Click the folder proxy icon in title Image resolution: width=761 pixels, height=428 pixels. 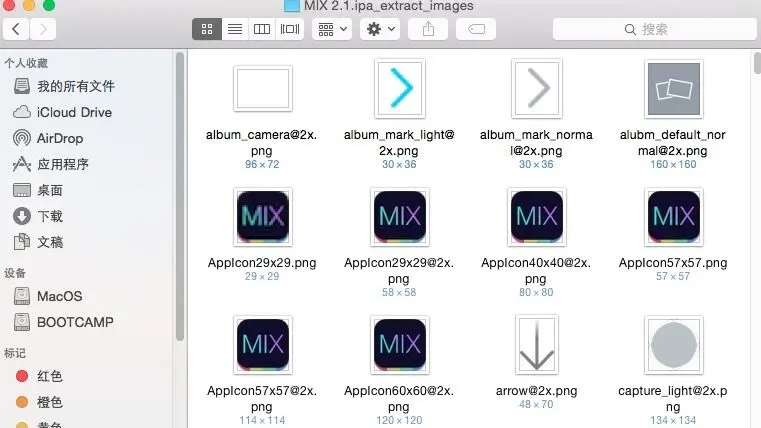(x=292, y=5)
